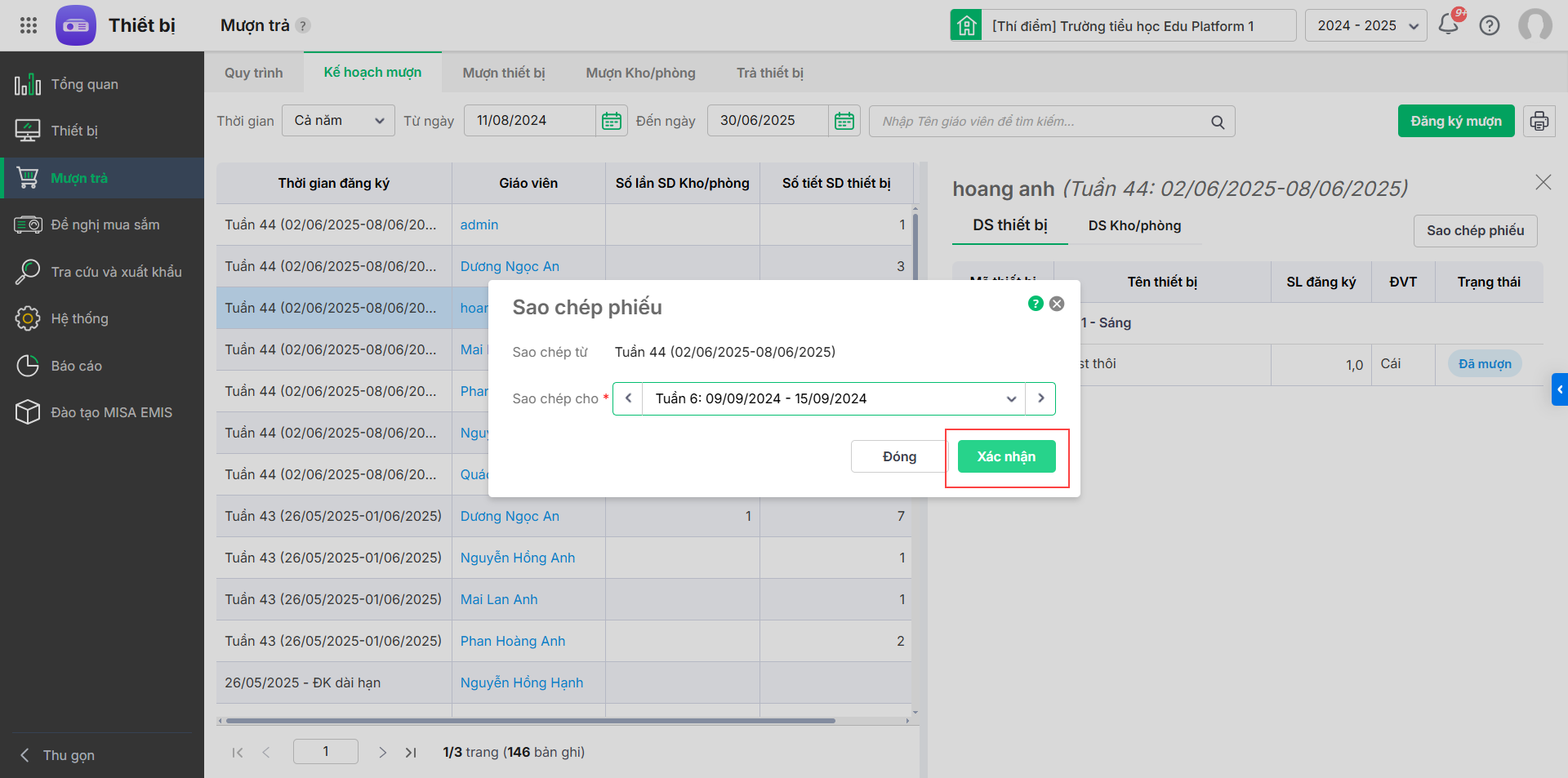This screenshot has height=778, width=1568.
Task: Open teacher link admin
Action: 479,225
